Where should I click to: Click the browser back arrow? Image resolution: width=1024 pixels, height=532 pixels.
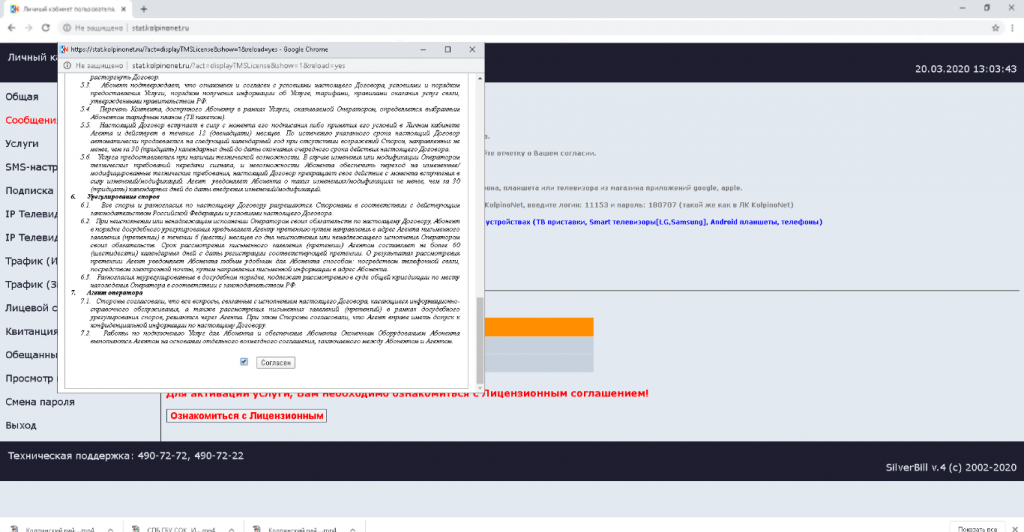pos(12,27)
